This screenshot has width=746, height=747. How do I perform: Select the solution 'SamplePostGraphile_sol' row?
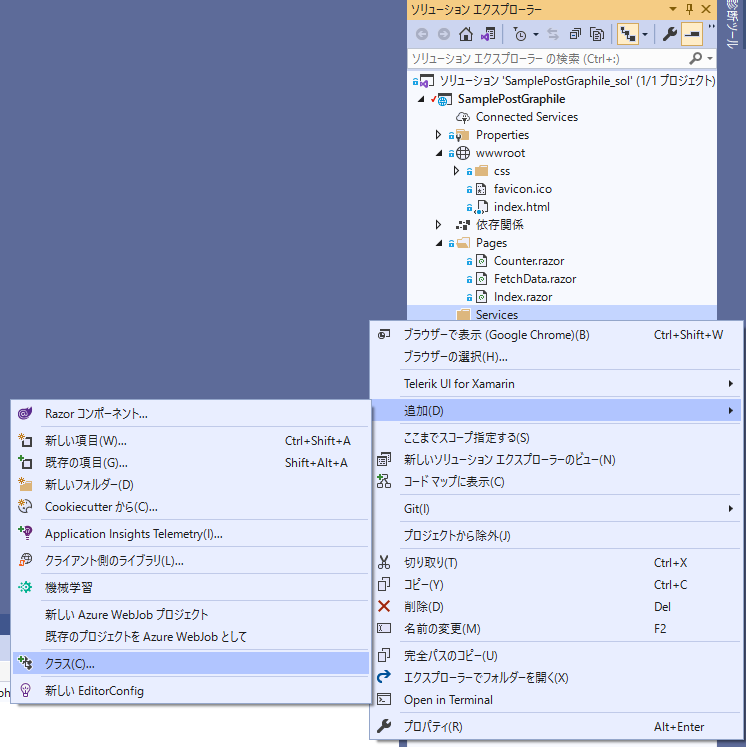563,81
